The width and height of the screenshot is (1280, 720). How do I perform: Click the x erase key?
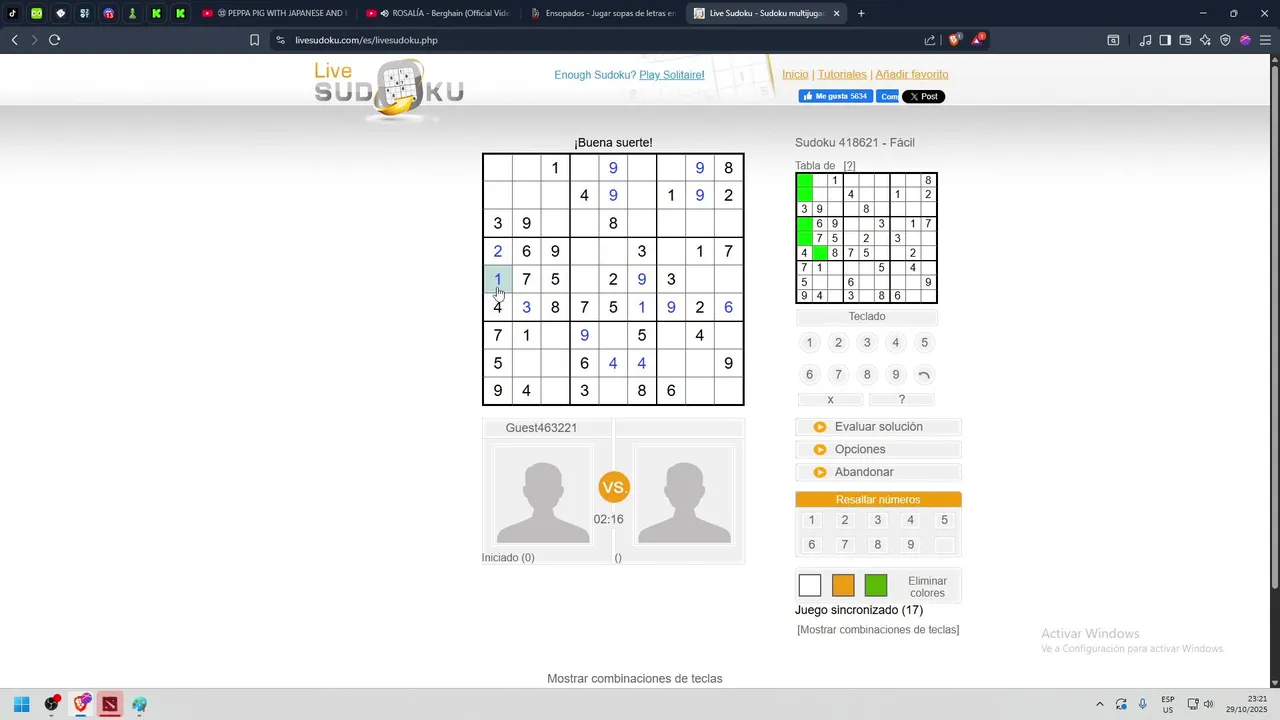(x=830, y=399)
